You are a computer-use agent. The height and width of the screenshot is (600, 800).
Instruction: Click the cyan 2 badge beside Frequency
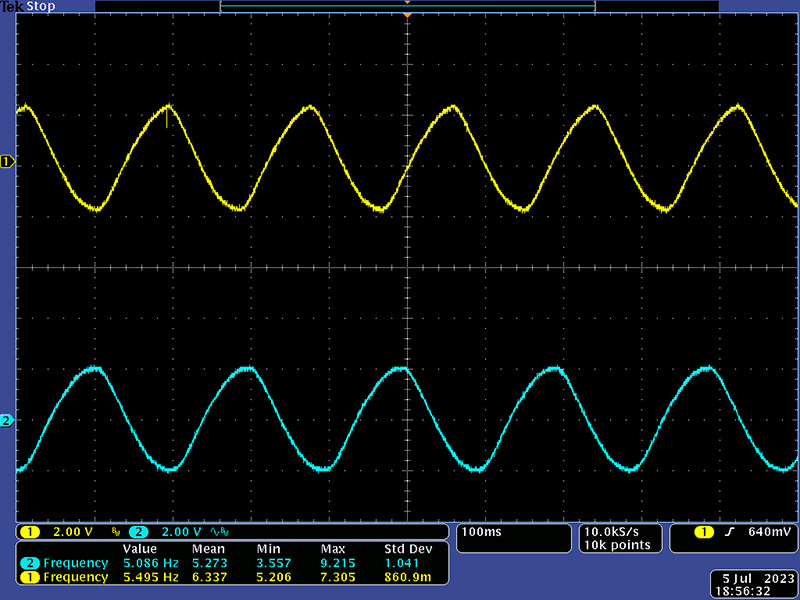pyautogui.click(x=30, y=563)
